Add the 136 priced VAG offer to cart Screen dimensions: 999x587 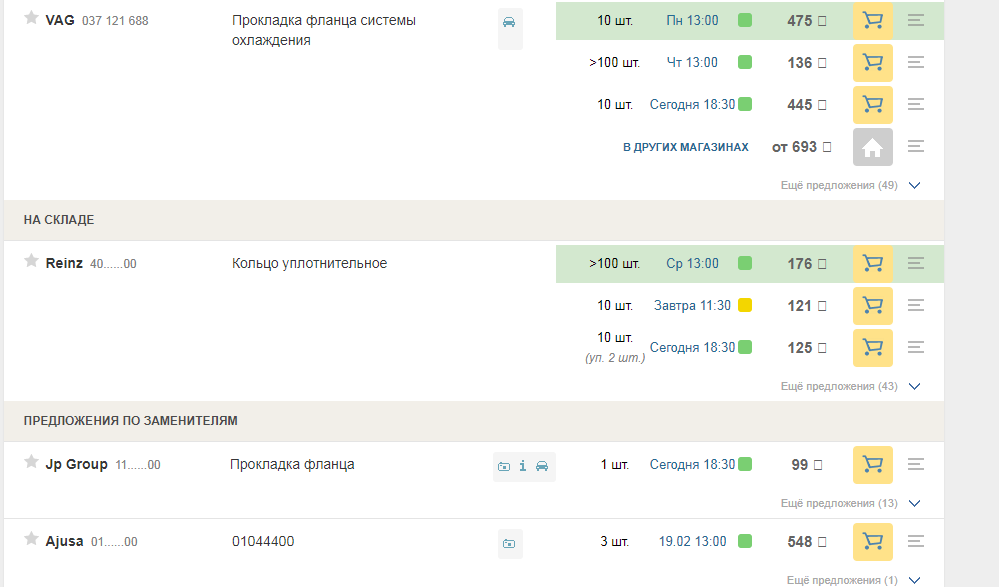872,63
